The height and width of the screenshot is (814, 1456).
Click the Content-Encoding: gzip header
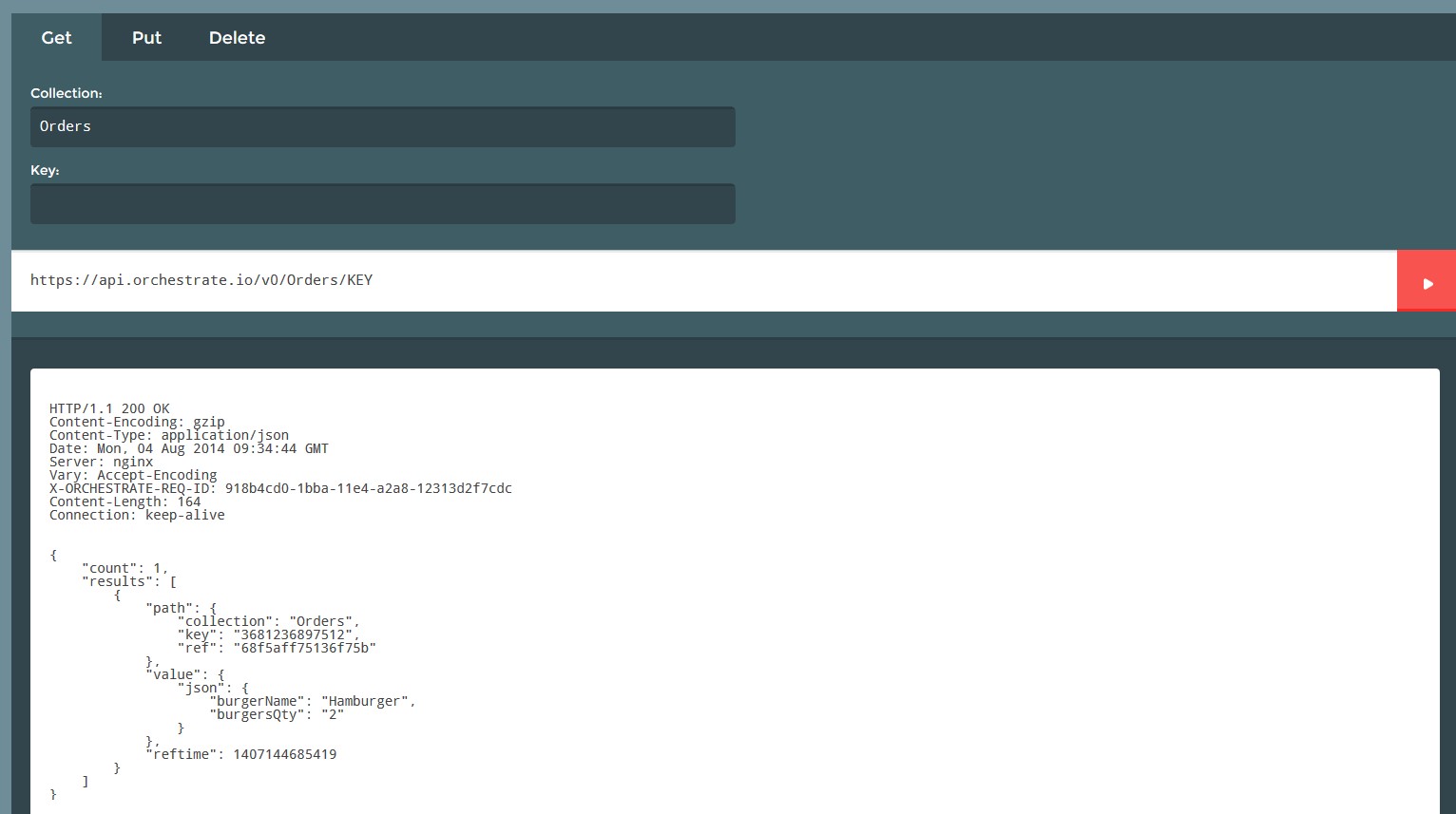[137, 422]
